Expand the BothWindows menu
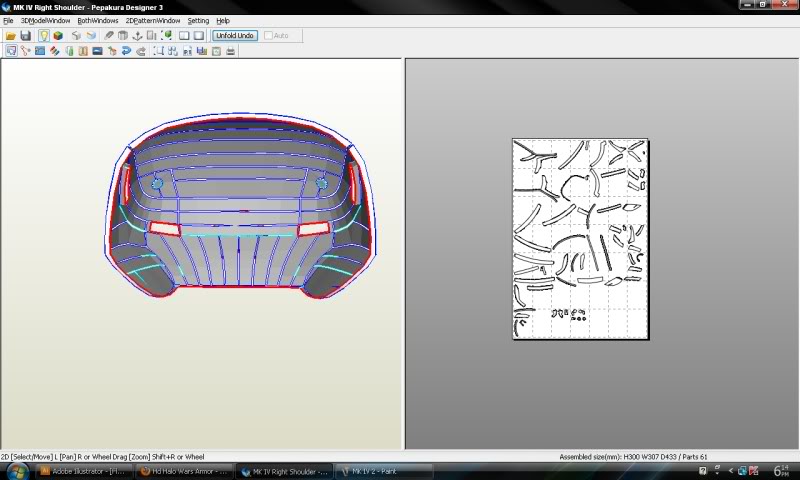 click(x=97, y=20)
